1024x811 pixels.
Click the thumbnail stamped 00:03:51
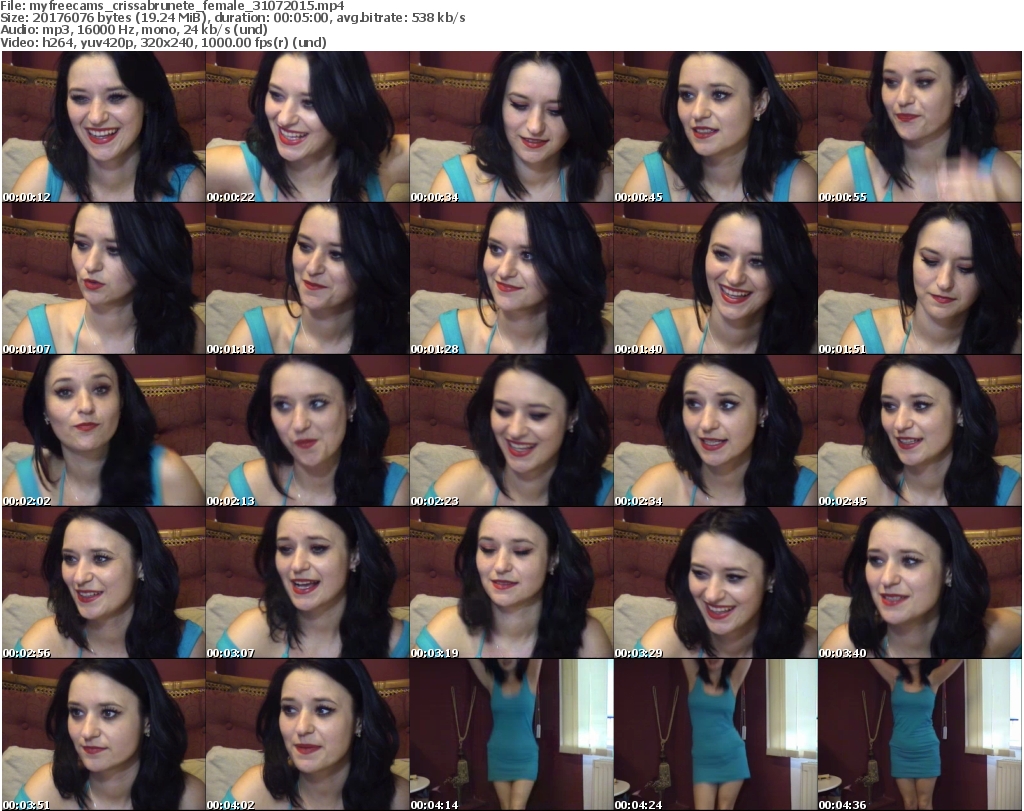pyautogui.click(x=104, y=735)
